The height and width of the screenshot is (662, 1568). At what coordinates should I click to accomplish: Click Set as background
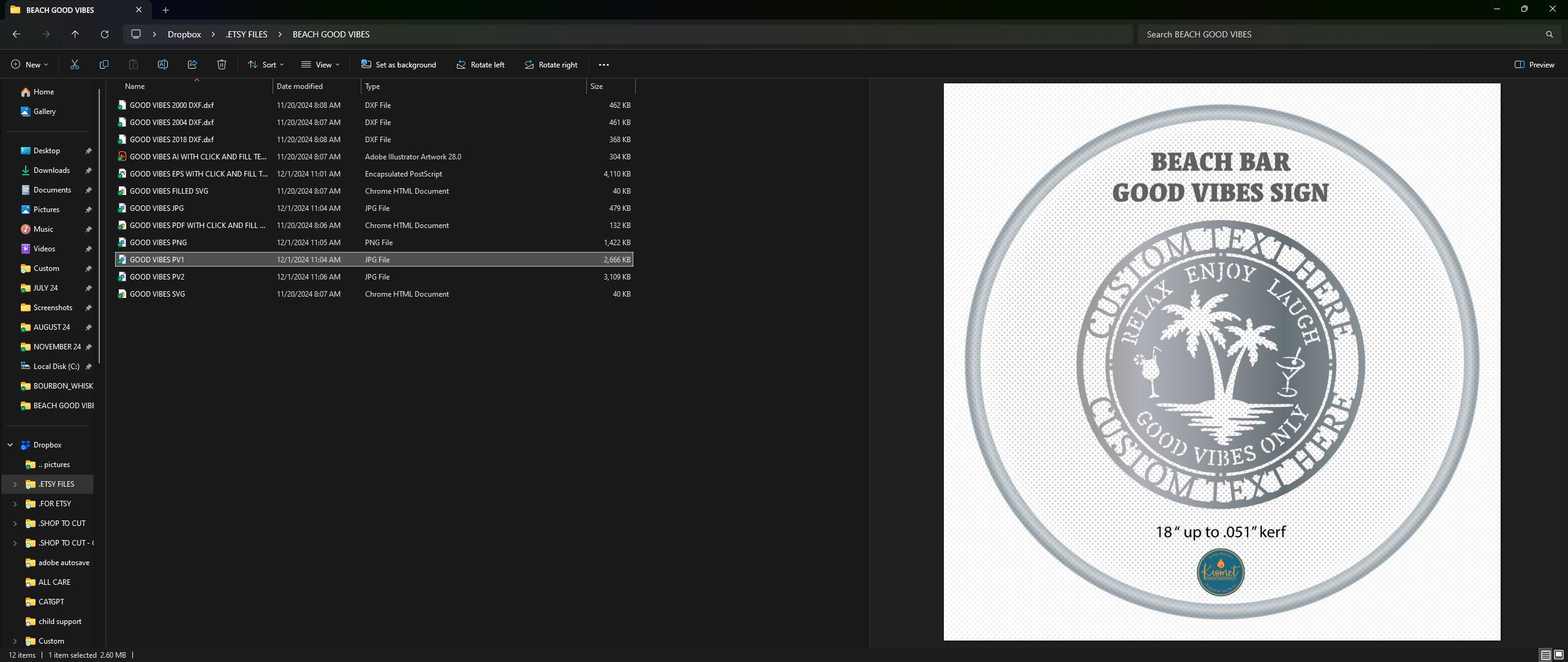click(x=399, y=64)
